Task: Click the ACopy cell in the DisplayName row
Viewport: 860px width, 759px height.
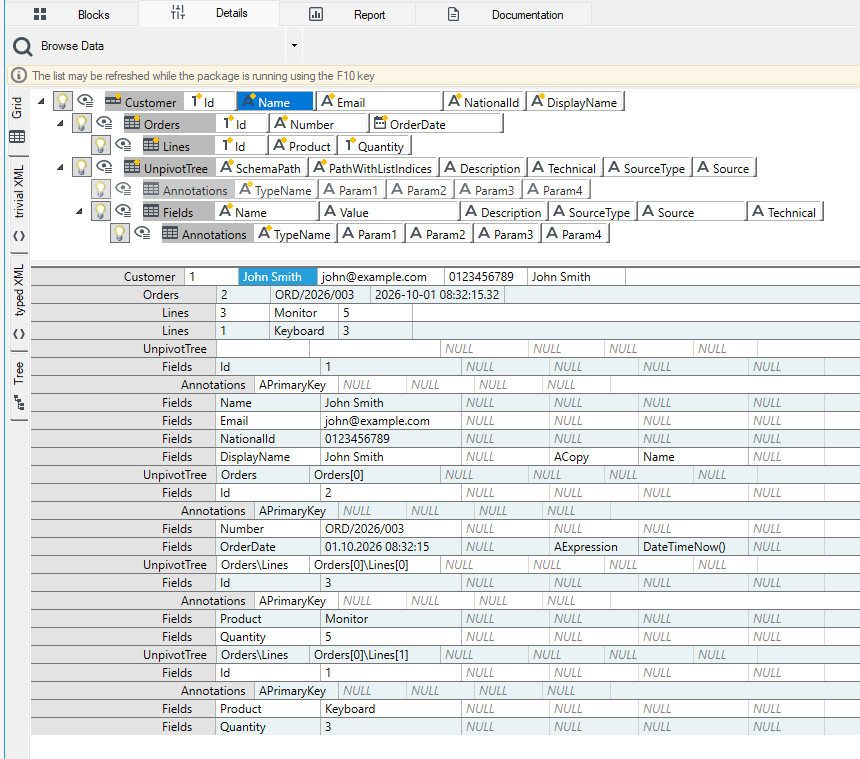Action: (594, 457)
